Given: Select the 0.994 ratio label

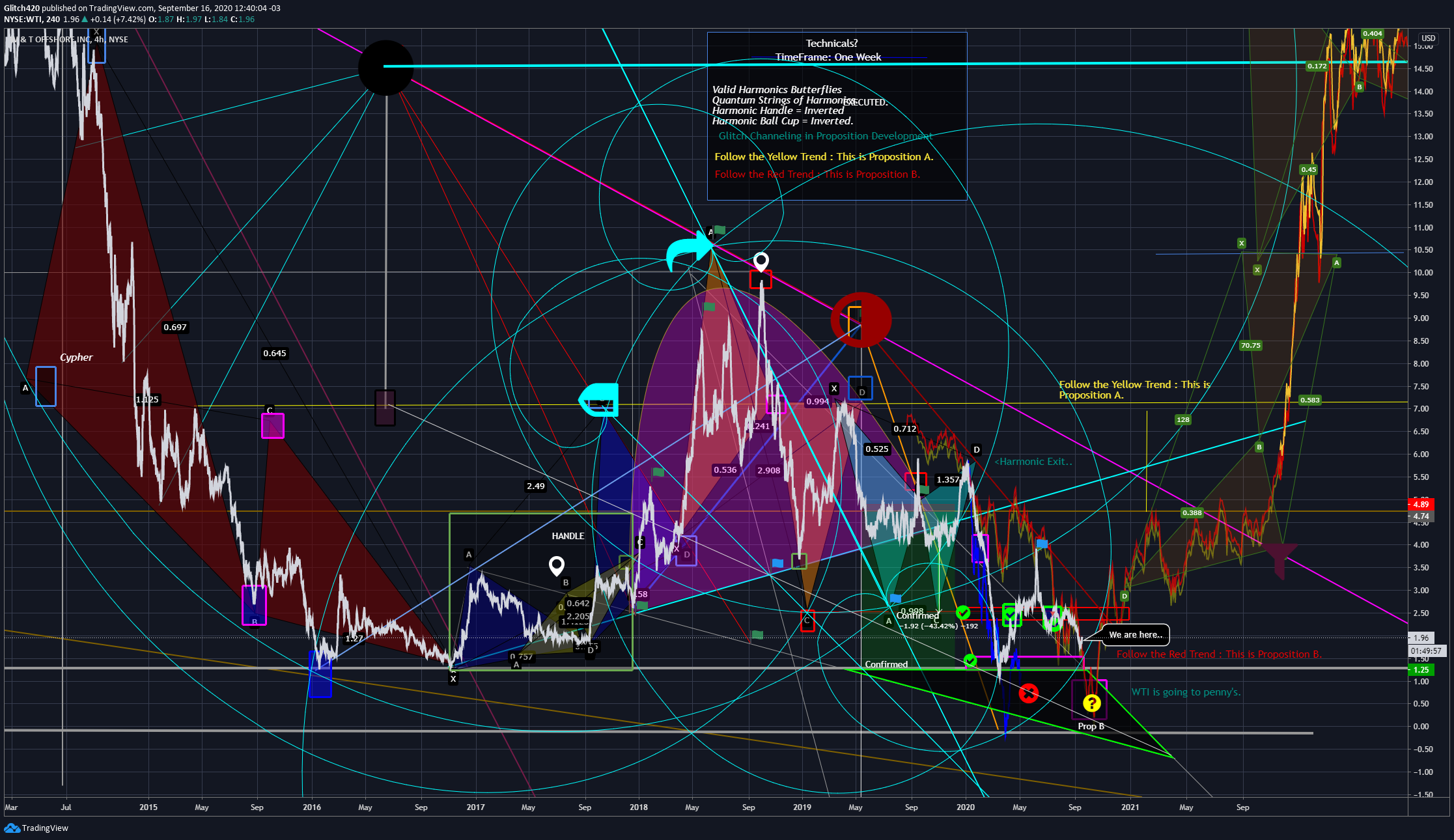Looking at the screenshot, I should tap(818, 402).
